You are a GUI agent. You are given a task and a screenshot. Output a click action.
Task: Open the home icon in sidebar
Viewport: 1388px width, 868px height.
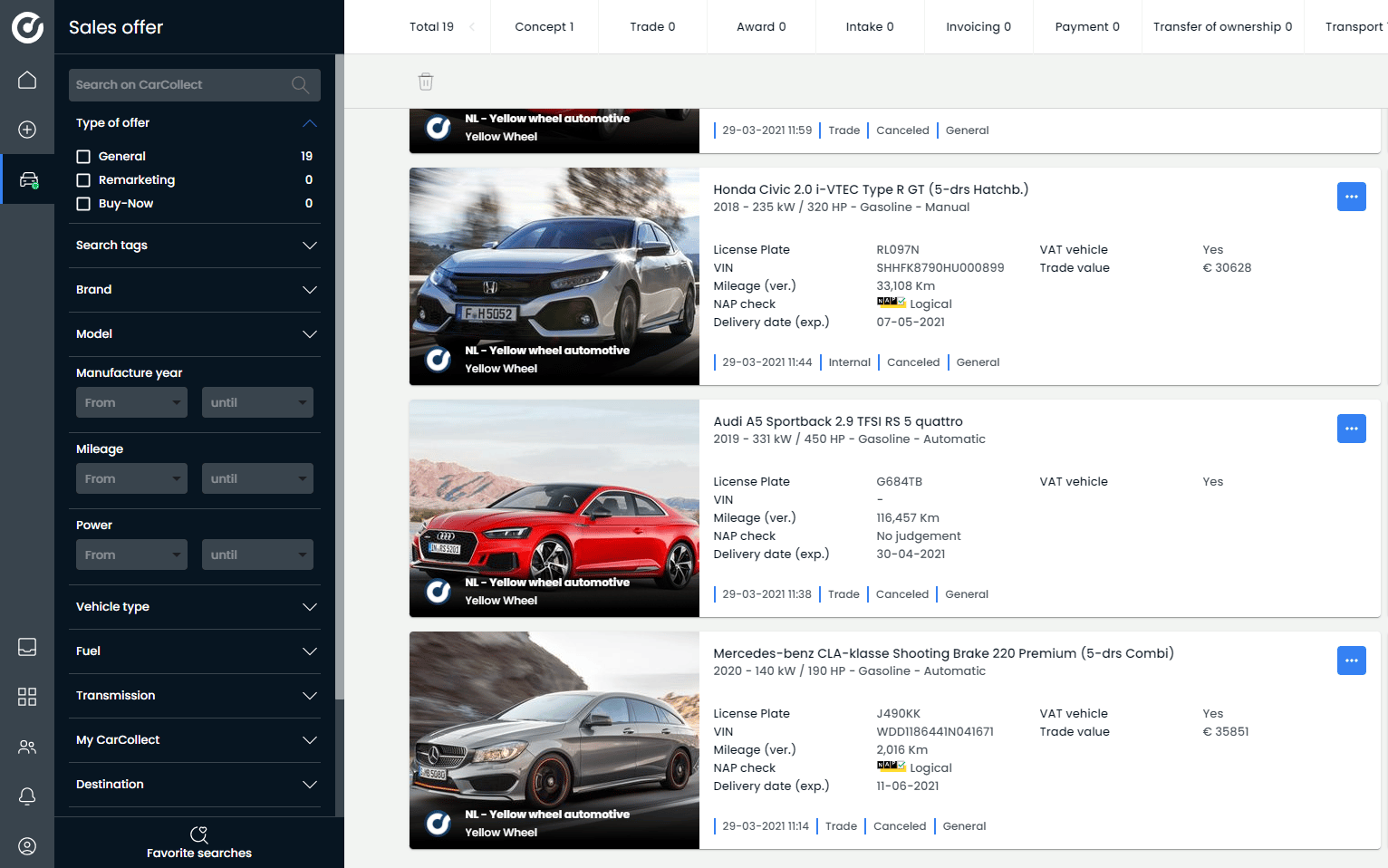[x=27, y=80]
